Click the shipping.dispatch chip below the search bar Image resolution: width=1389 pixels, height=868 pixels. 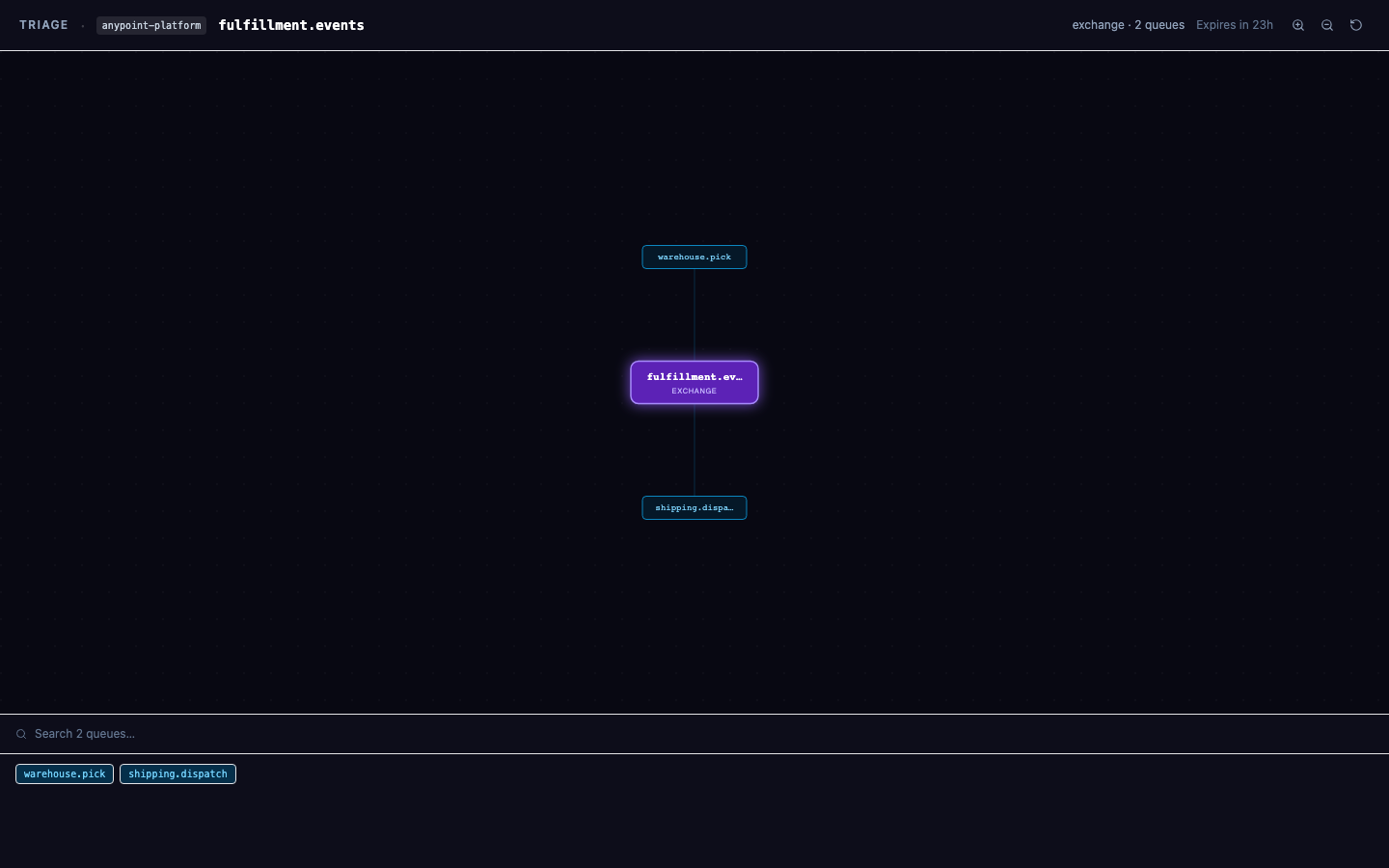(177, 774)
